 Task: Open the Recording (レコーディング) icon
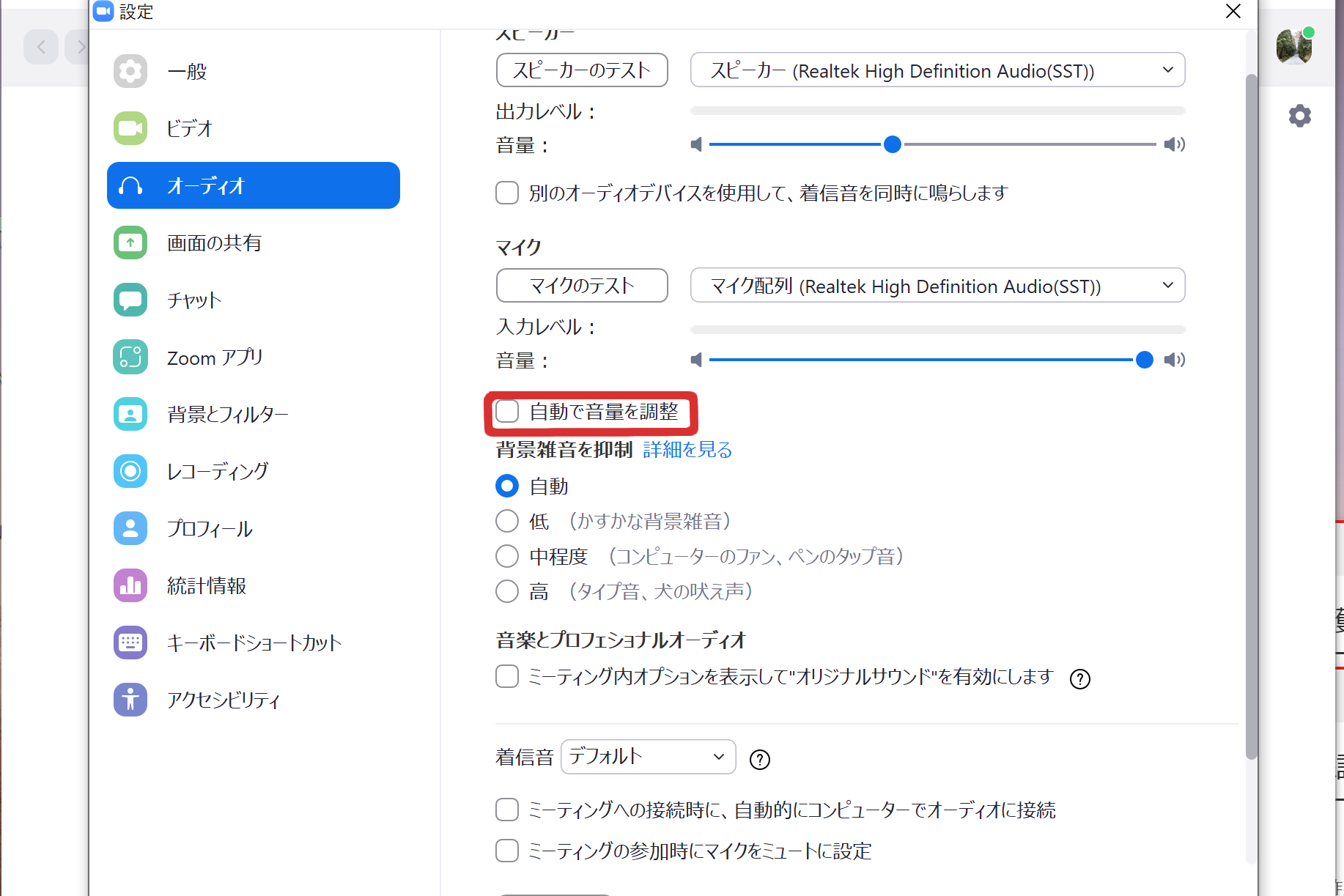(x=130, y=471)
